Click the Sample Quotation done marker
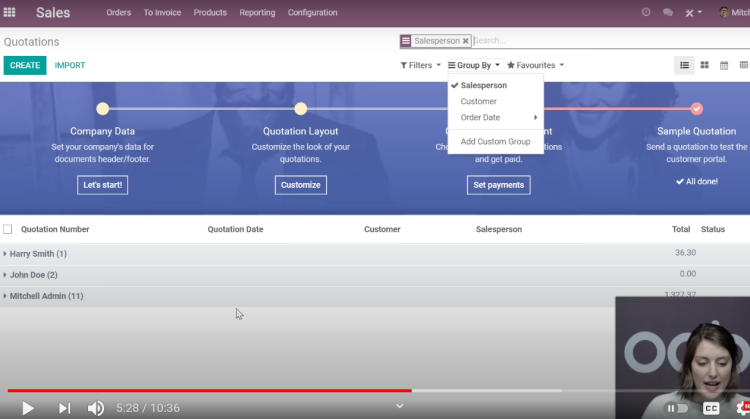The width and height of the screenshot is (750, 419). click(x=696, y=109)
